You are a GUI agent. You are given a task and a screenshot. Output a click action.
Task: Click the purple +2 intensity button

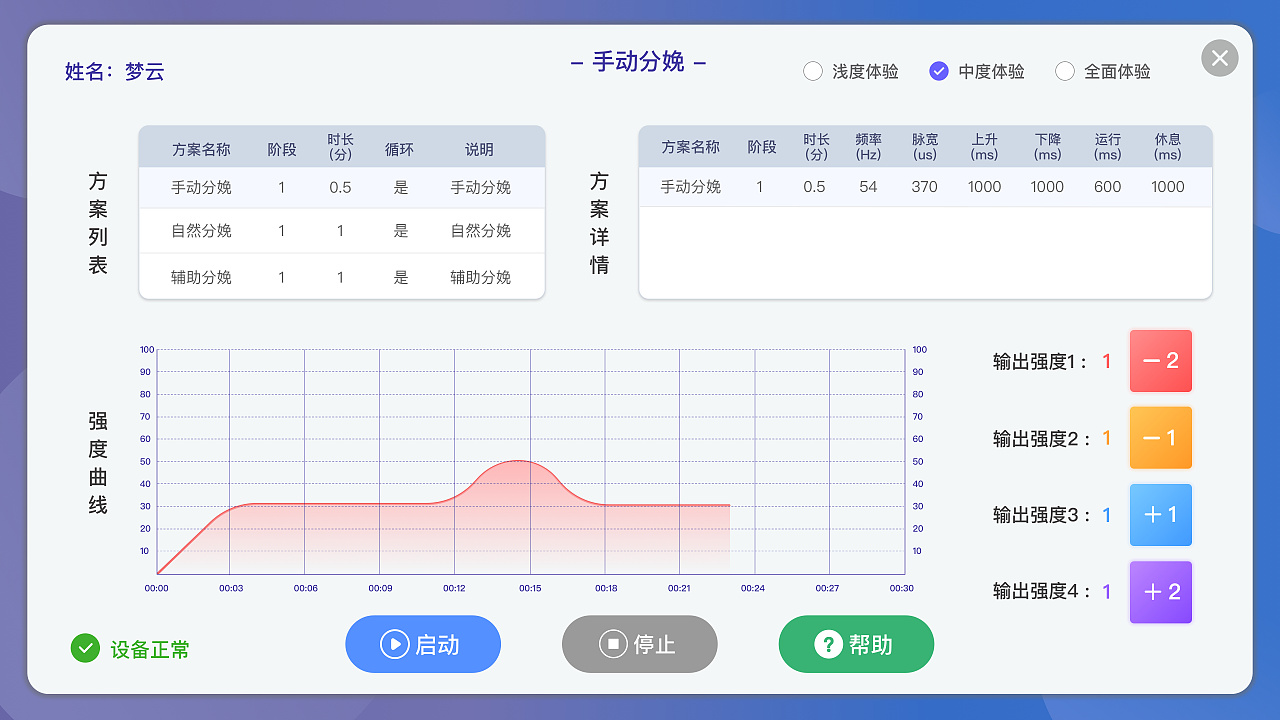(1161, 592)
